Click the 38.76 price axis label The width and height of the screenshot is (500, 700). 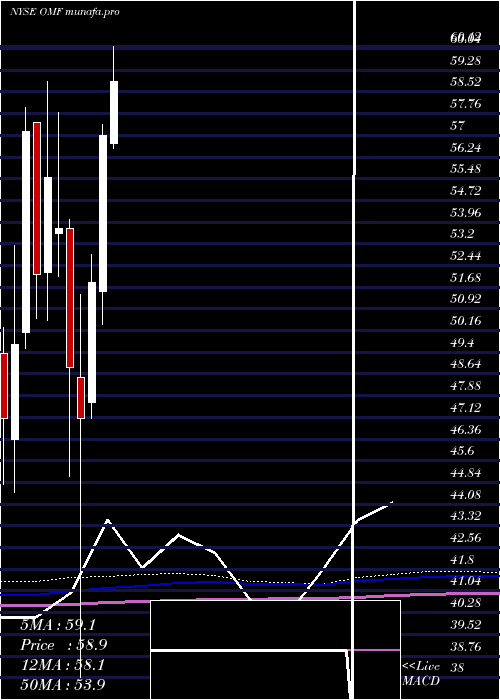465,646
